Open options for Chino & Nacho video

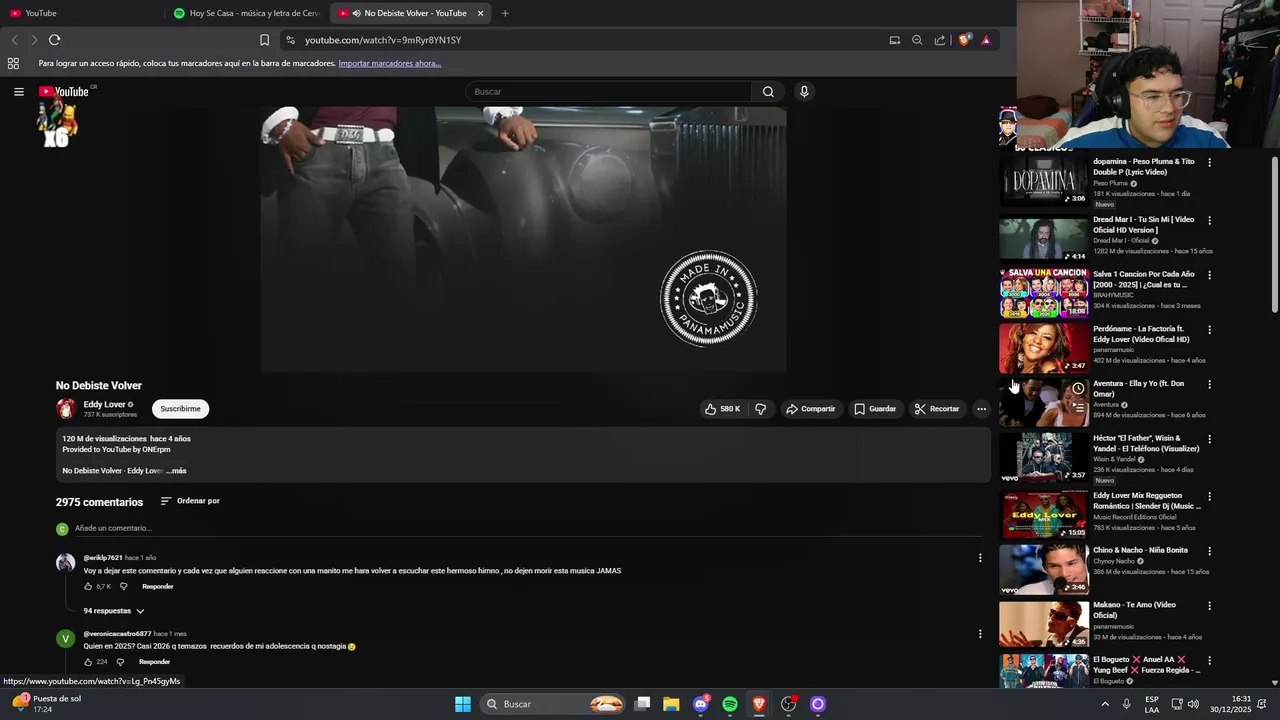coord(1209,551)
